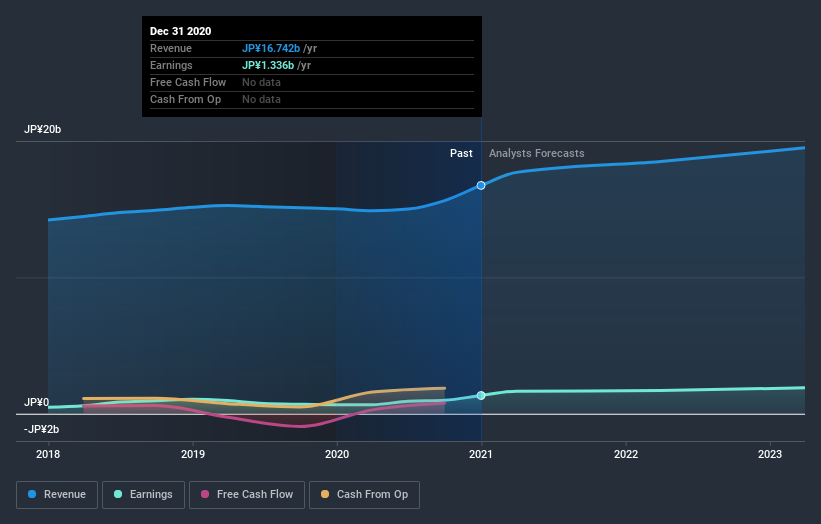Viewport: 821px width, 524px height.
Task: Click the JP¥20b y-axis label
Action: tap(42, 129)
